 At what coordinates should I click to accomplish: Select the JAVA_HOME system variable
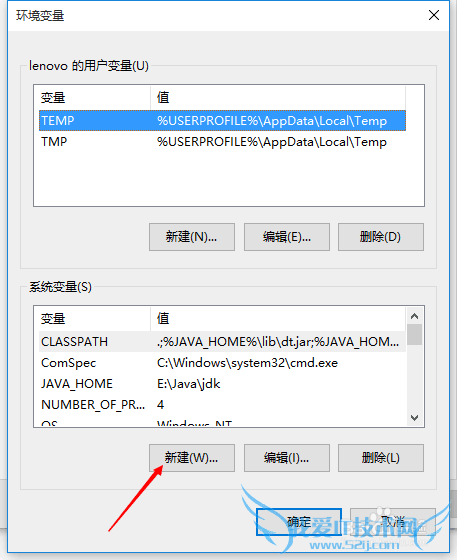tap(222, 384)
